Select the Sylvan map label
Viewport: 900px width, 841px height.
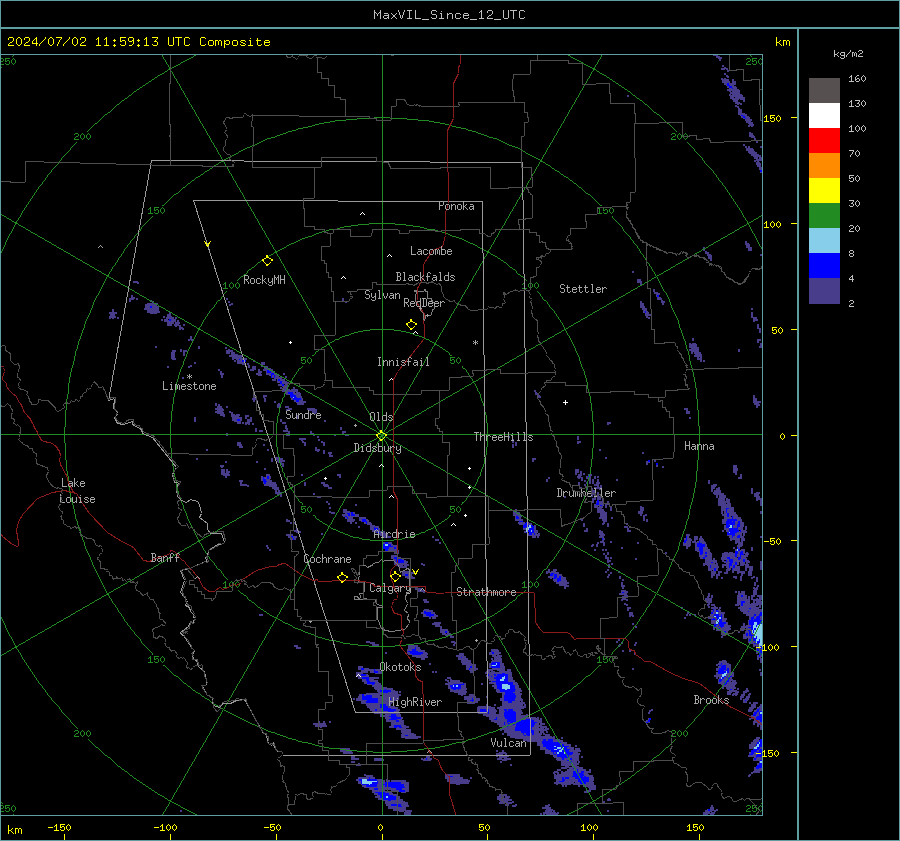[x=382, y=295]
